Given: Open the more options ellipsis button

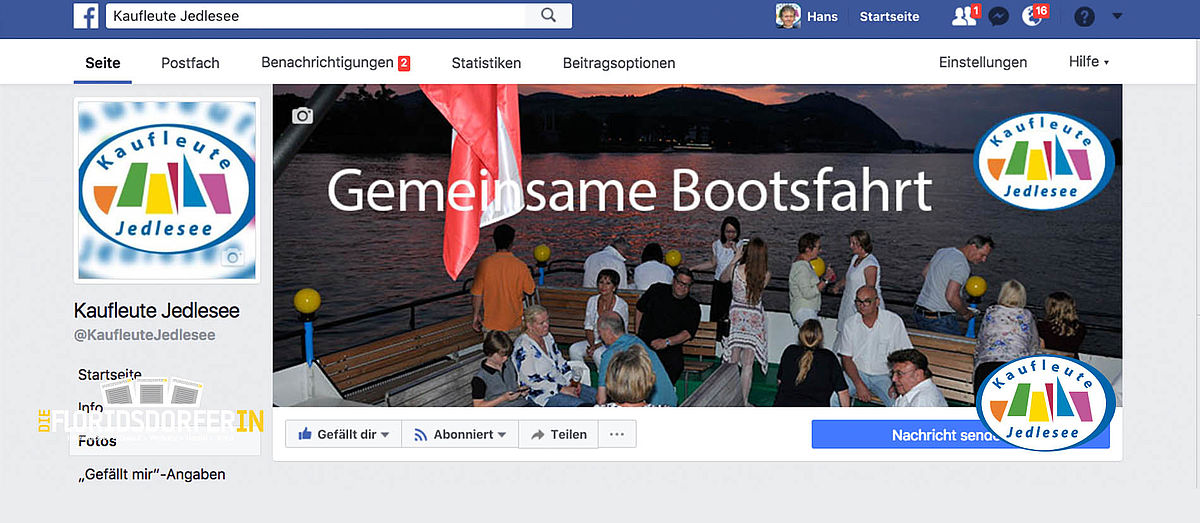Looking at the screenshot, I should pos(617,434).
